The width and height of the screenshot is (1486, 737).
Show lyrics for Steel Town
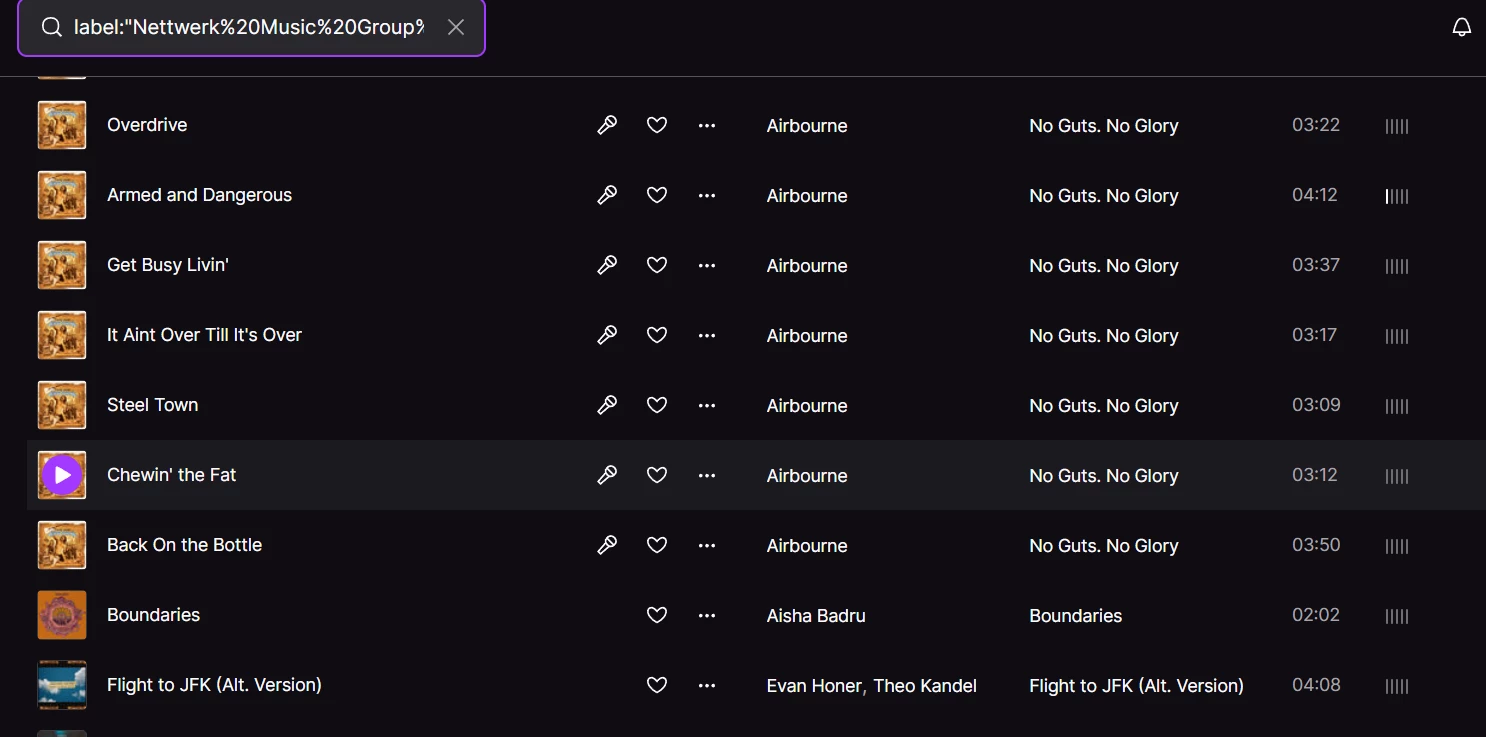(x=607, y=405)
